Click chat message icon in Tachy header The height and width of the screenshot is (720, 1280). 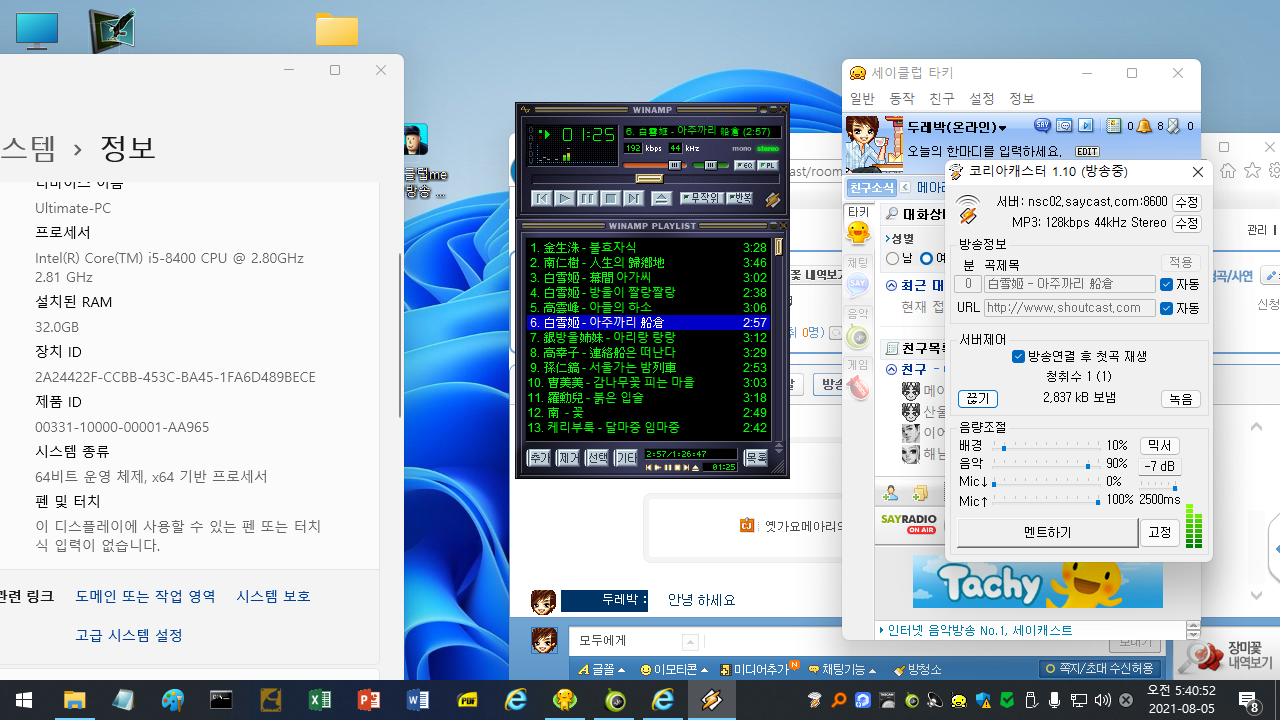tap(1064, 126)
